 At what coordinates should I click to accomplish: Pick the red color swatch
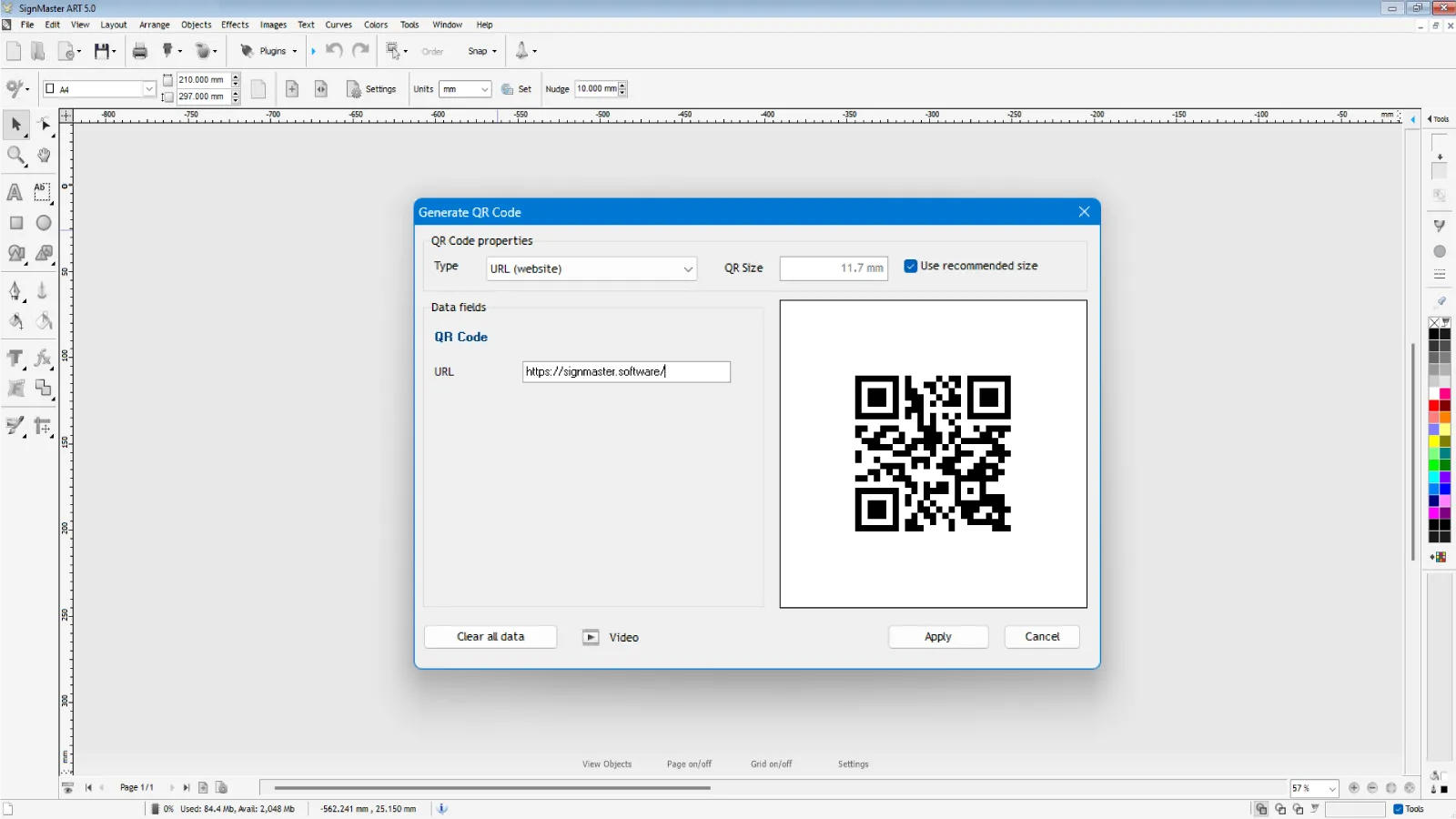pyautogui.click(x=1433, y=406)
